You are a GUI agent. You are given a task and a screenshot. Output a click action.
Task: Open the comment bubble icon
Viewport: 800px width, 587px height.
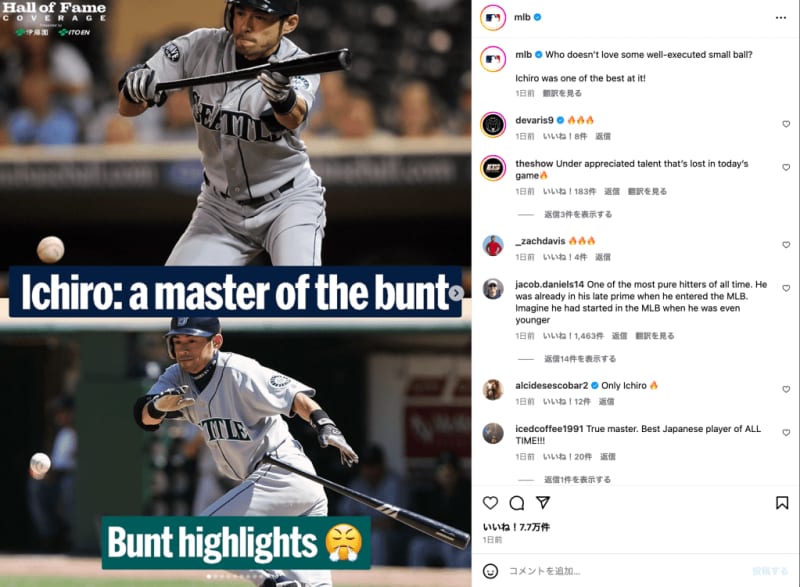pyautogui.click(x=517, y=503)
